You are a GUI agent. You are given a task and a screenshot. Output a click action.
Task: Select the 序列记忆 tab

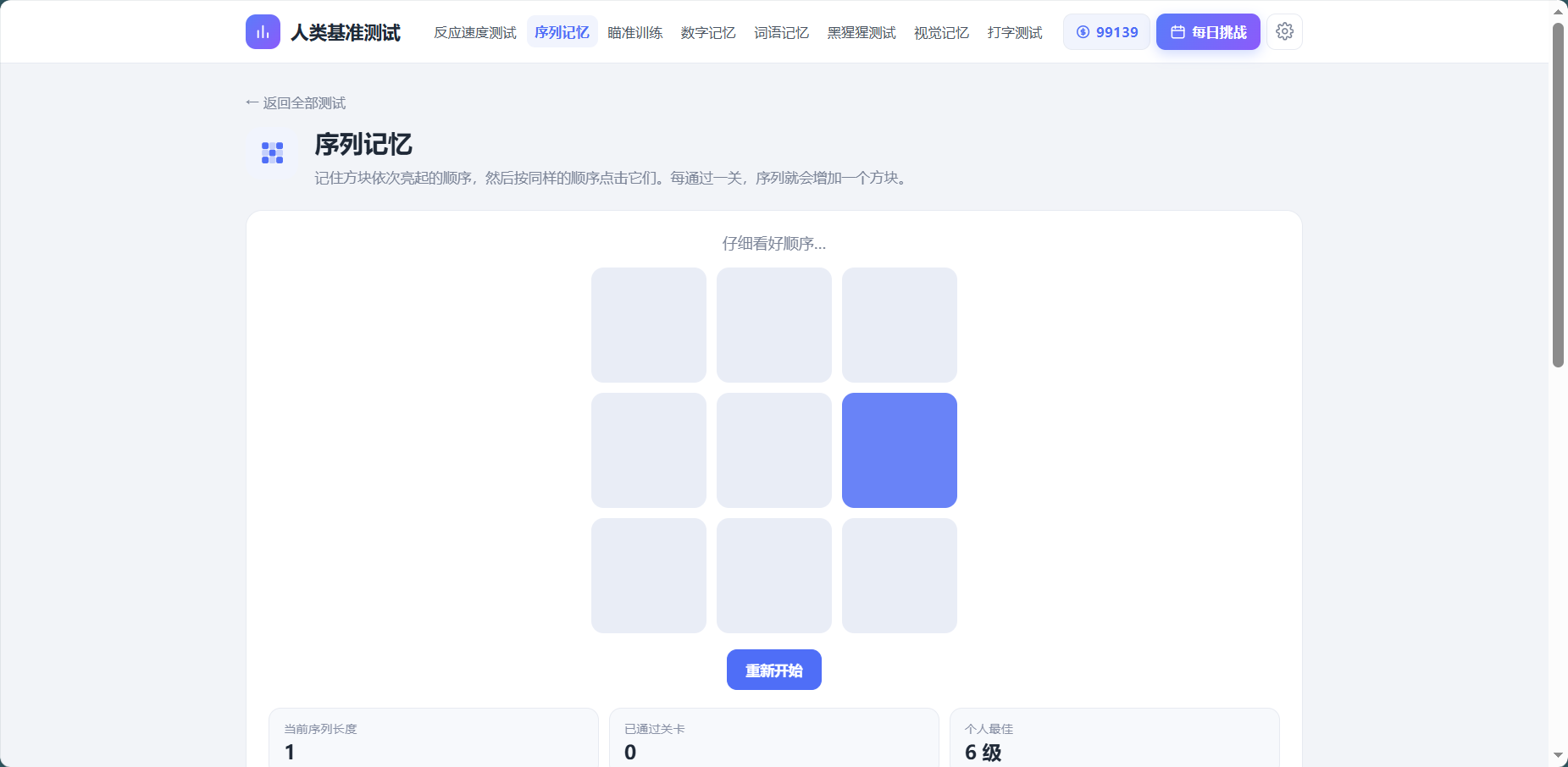562,32
